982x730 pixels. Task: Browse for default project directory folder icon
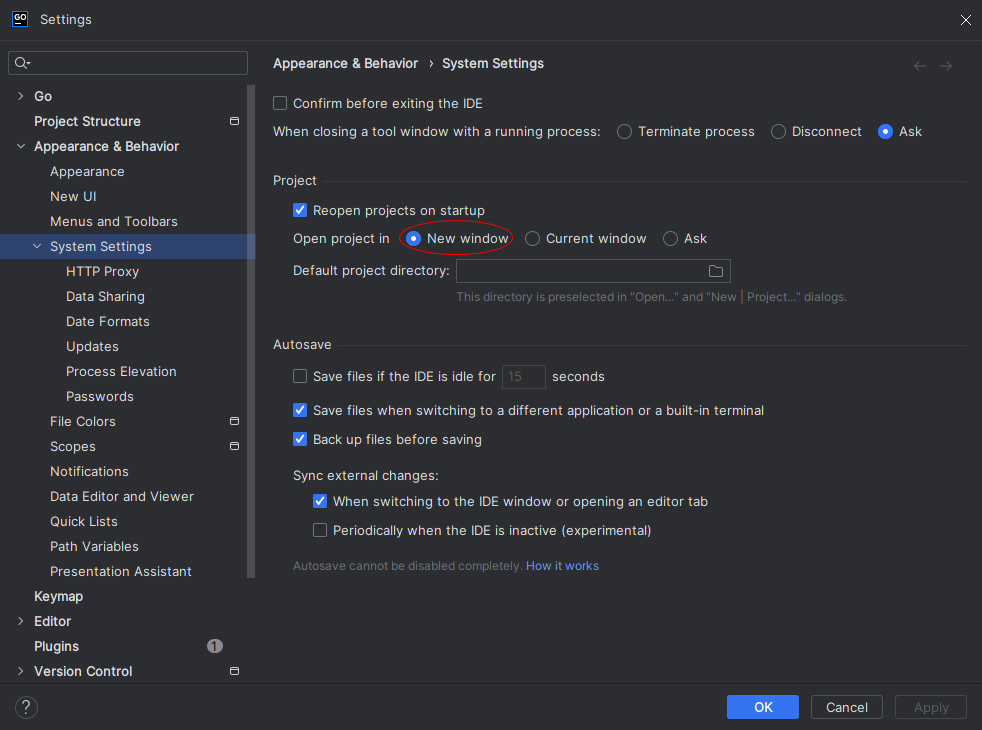tap(716, 271)
